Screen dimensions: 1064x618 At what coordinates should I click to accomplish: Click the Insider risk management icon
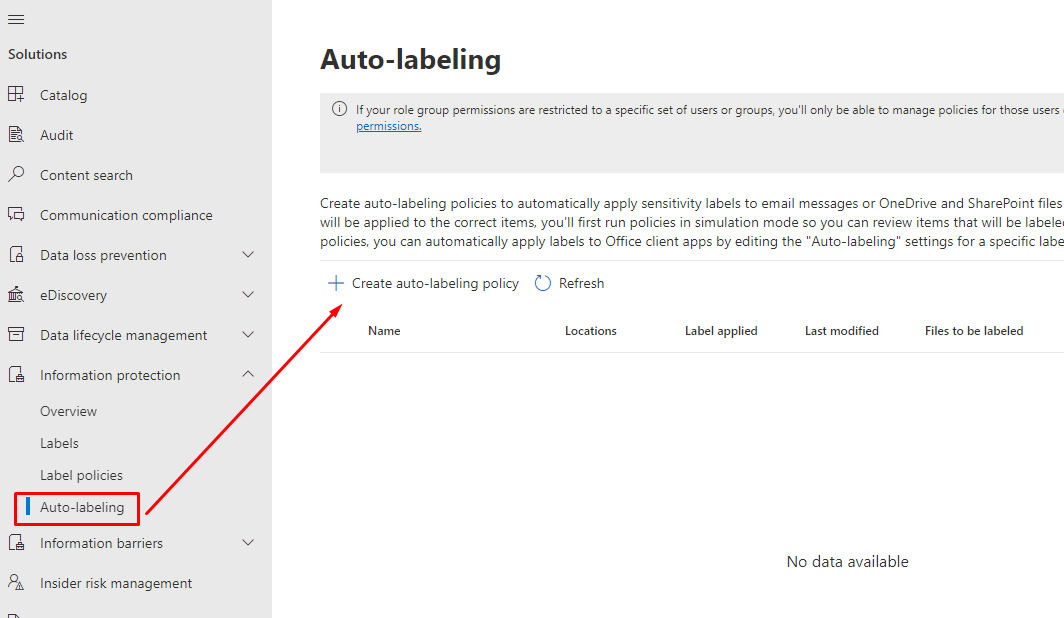16,583
